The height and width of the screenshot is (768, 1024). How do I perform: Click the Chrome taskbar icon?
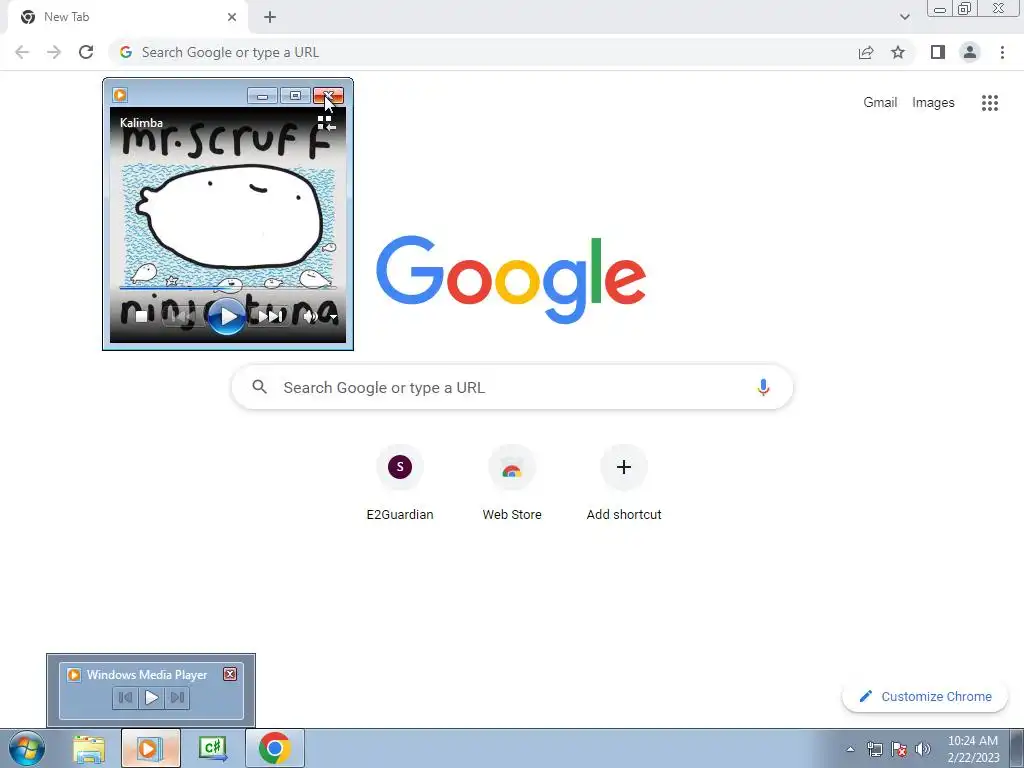(x=275, y=748)
